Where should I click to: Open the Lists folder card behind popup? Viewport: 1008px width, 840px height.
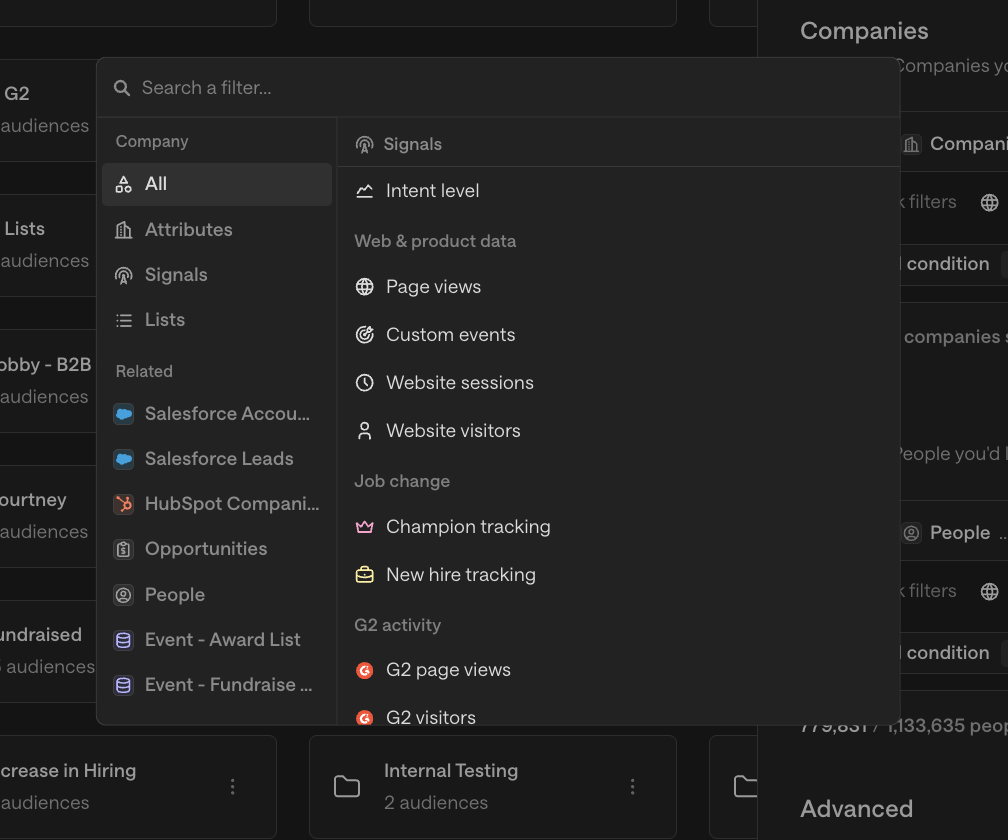(x=48, y=245)
